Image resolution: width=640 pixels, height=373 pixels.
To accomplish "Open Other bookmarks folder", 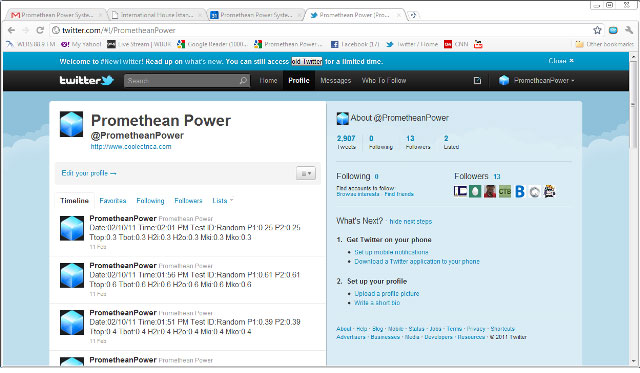I will [x=604, y=44].
